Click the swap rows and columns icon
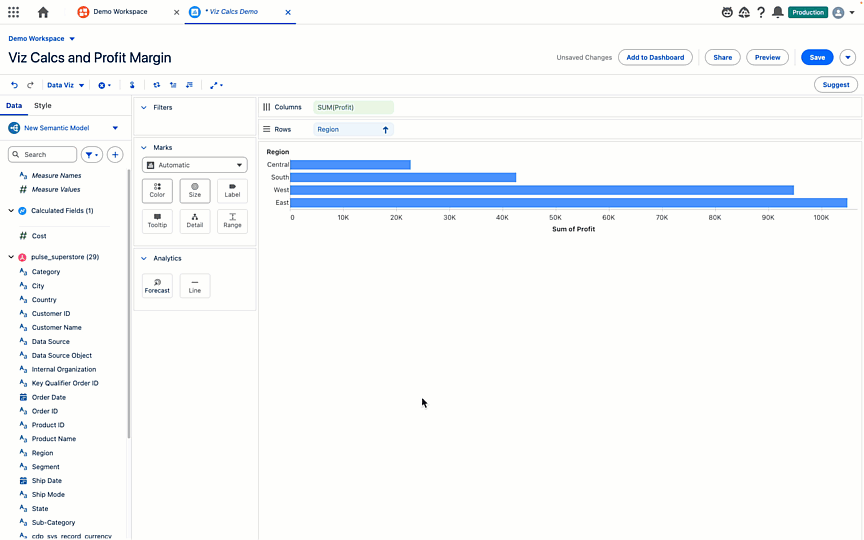Image resolution: width=864 pixels, height=540 pixels. [x=156, y=85]
